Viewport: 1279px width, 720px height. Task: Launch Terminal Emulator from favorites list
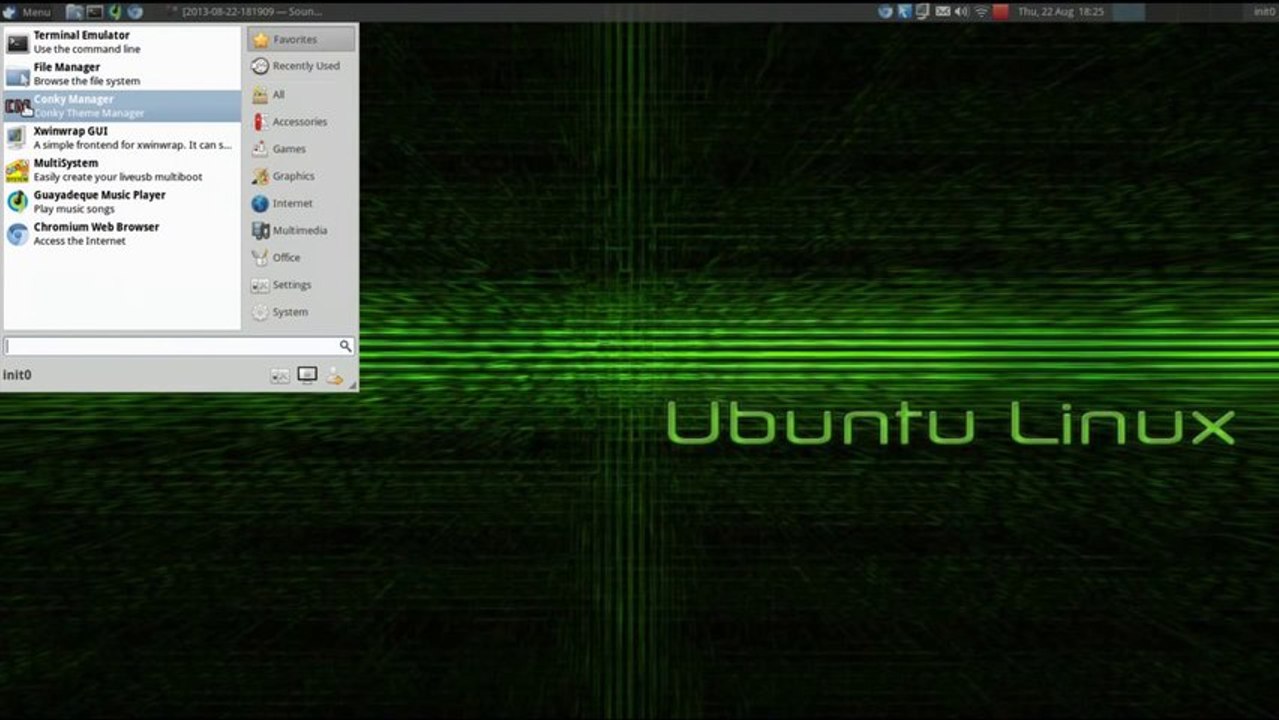click(122, 42)
